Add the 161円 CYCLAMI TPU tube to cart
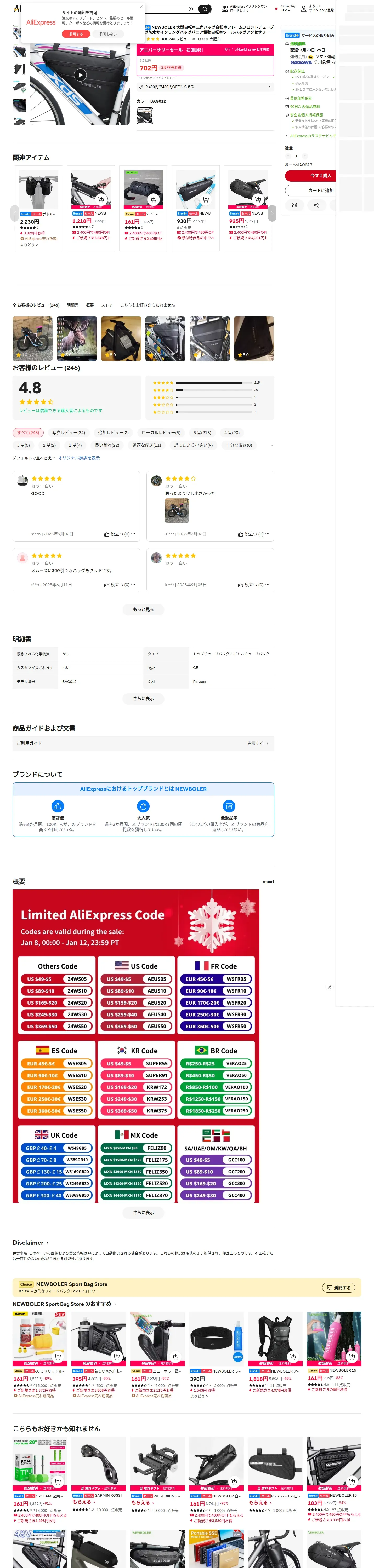The image size is (374, 1568). click(57, 1481)
